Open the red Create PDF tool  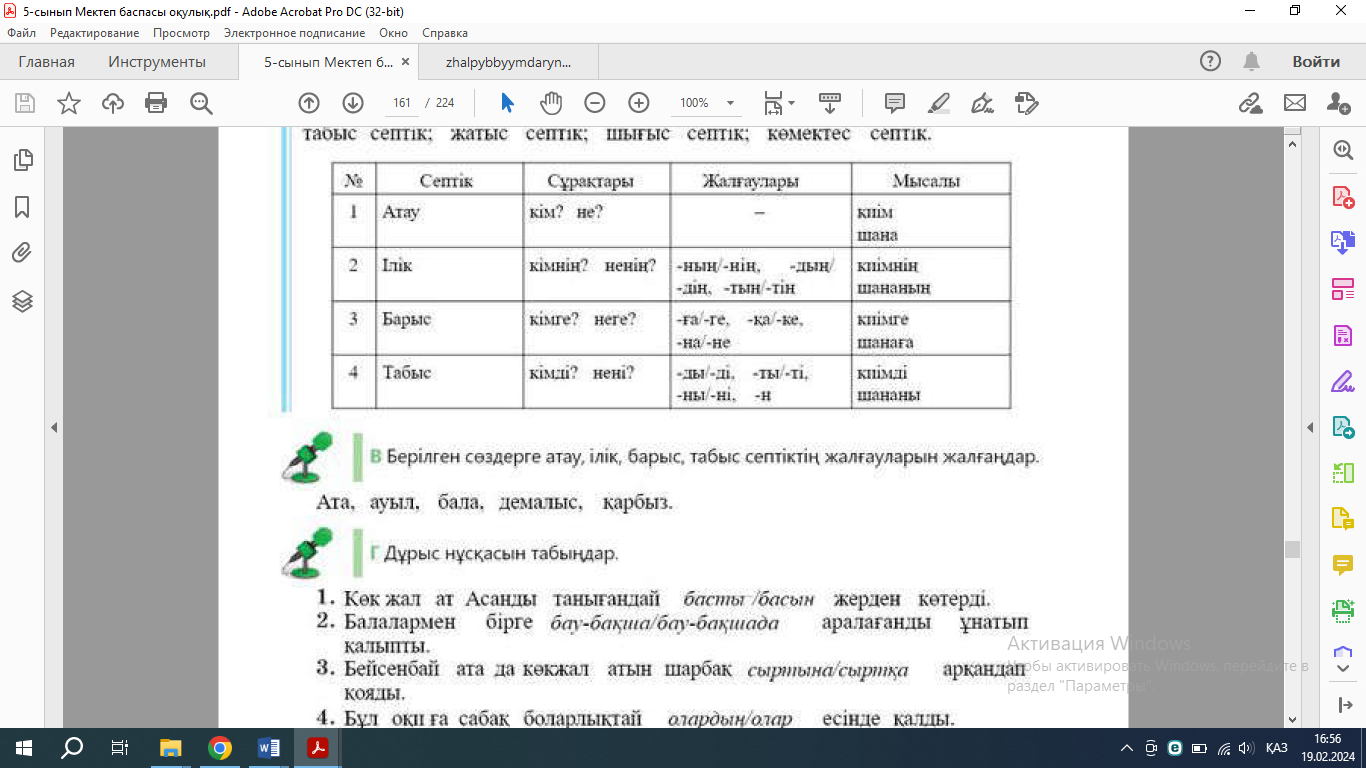1343,196
